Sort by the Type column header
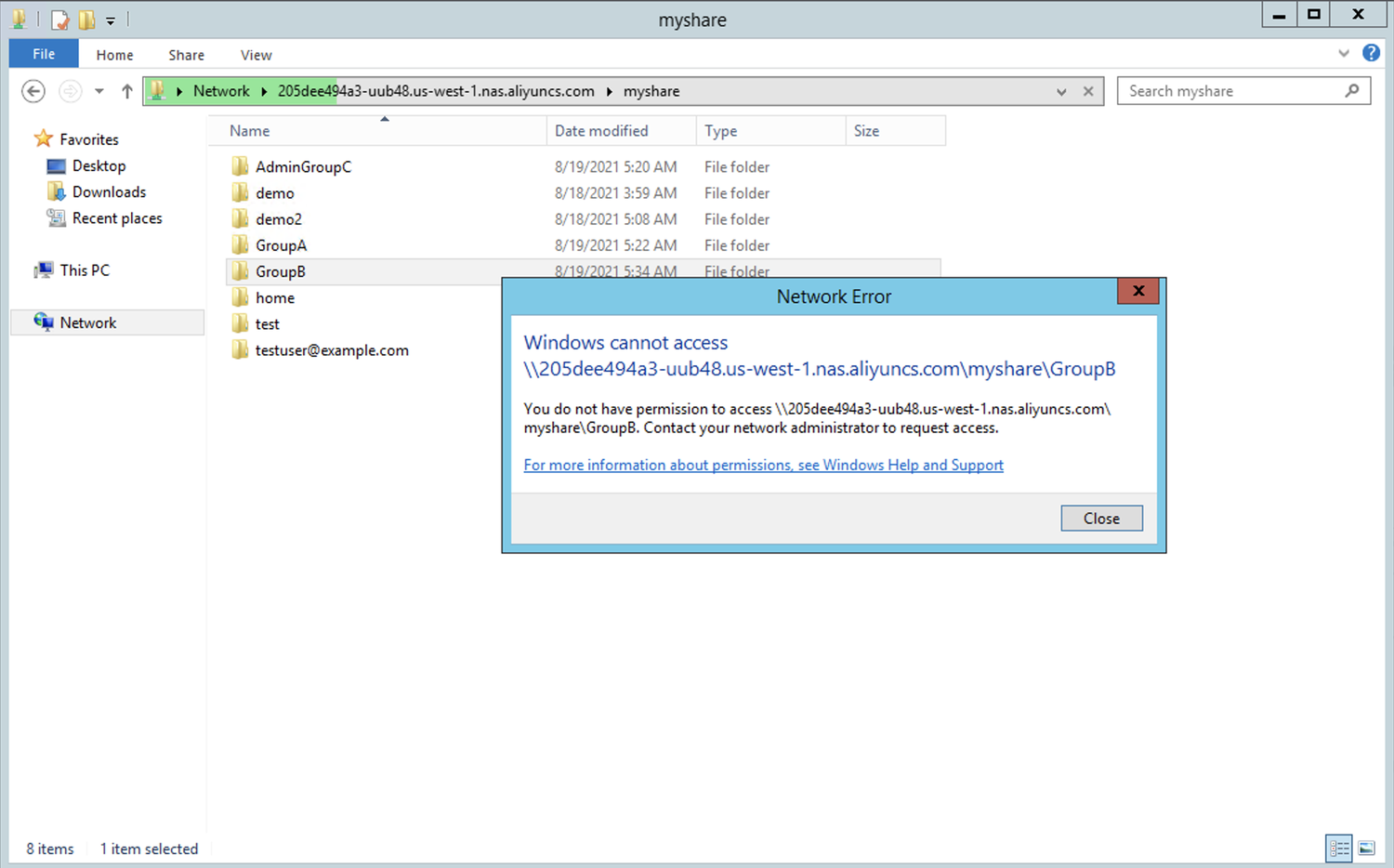The height and width of the screenshot is (868, 1394). [x=771, y=131]
